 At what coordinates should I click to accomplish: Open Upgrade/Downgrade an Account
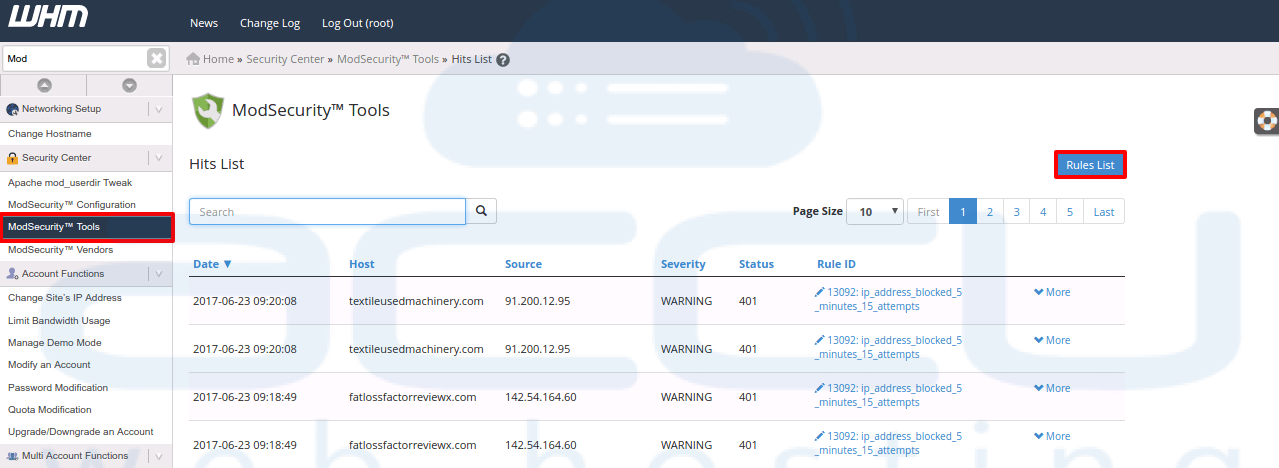81,432
